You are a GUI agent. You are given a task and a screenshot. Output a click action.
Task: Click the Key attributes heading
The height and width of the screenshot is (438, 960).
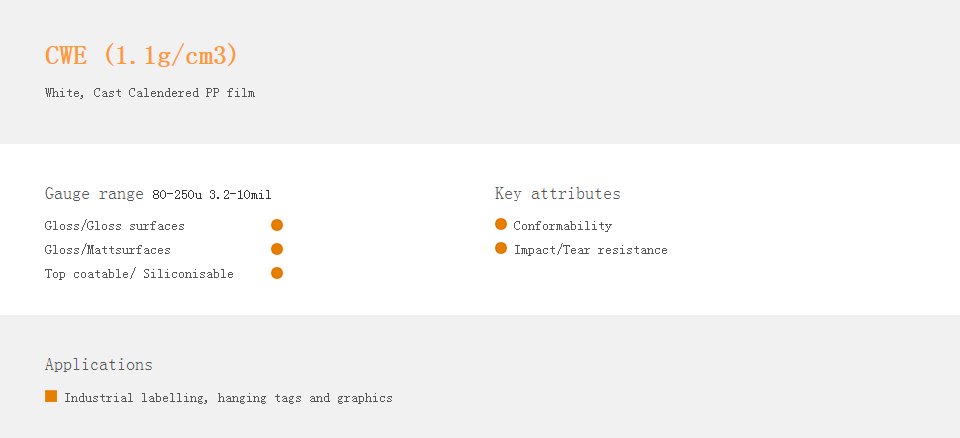coord(558,194)
